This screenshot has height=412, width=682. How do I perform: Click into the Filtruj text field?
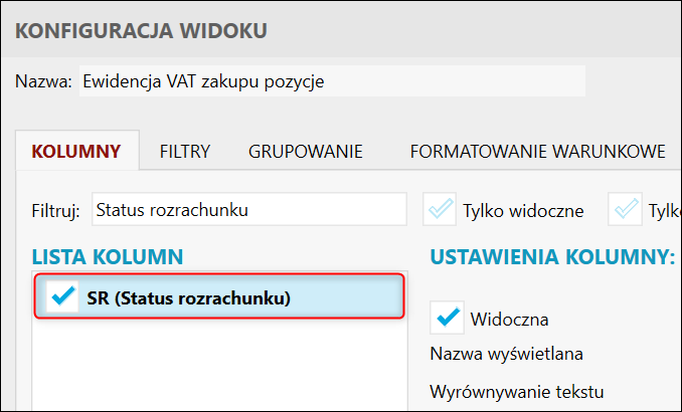pyautogui.click(x=249, y=210)
